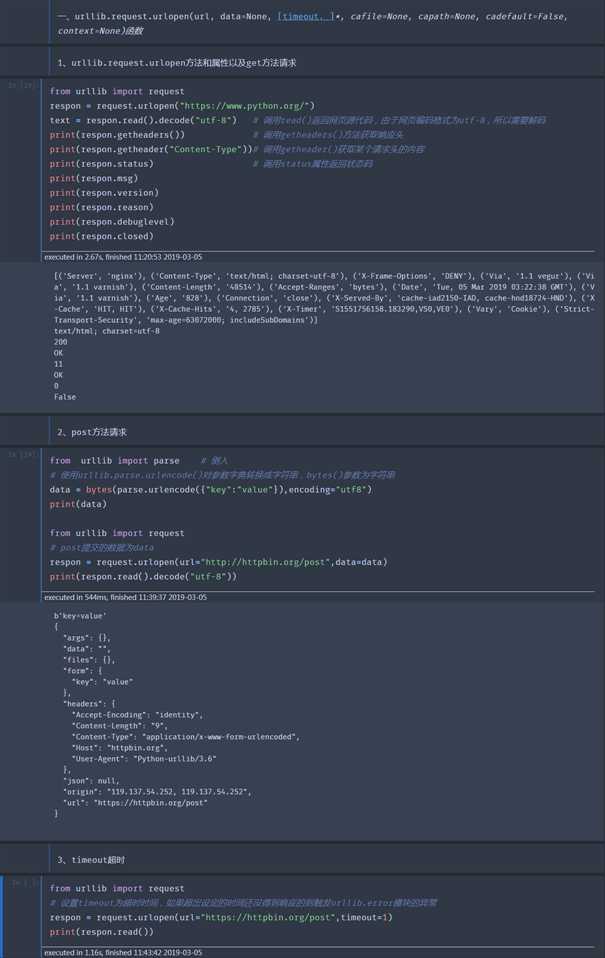The width and height of the screenshot is (605, 958).
Task: Click the response headers output text
Action: pyautogui.click(x=320, y=297)
